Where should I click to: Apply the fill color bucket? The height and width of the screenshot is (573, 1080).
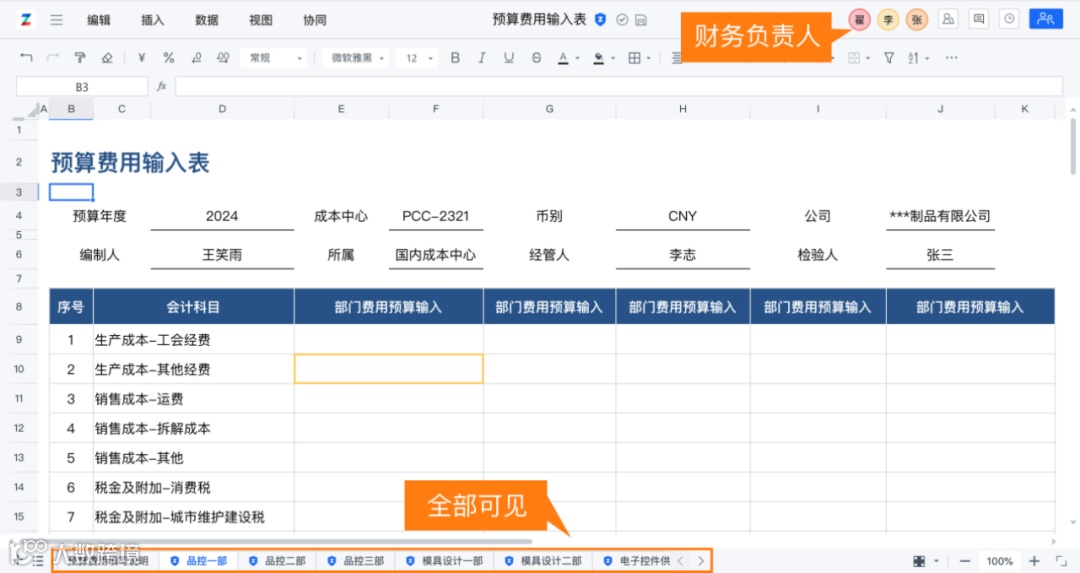(599, 58)
